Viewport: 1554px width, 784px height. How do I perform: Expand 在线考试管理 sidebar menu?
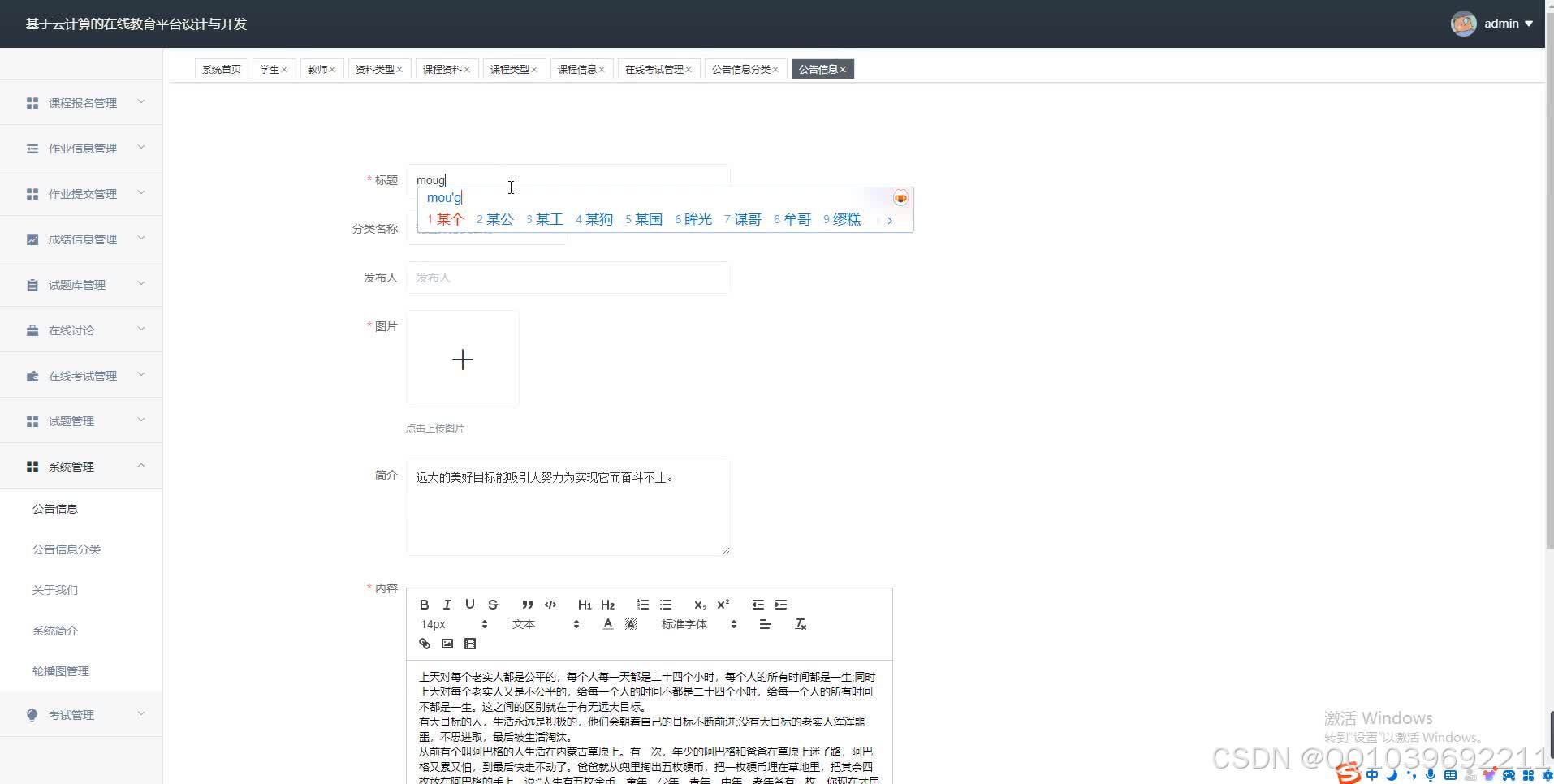(81, 376)
